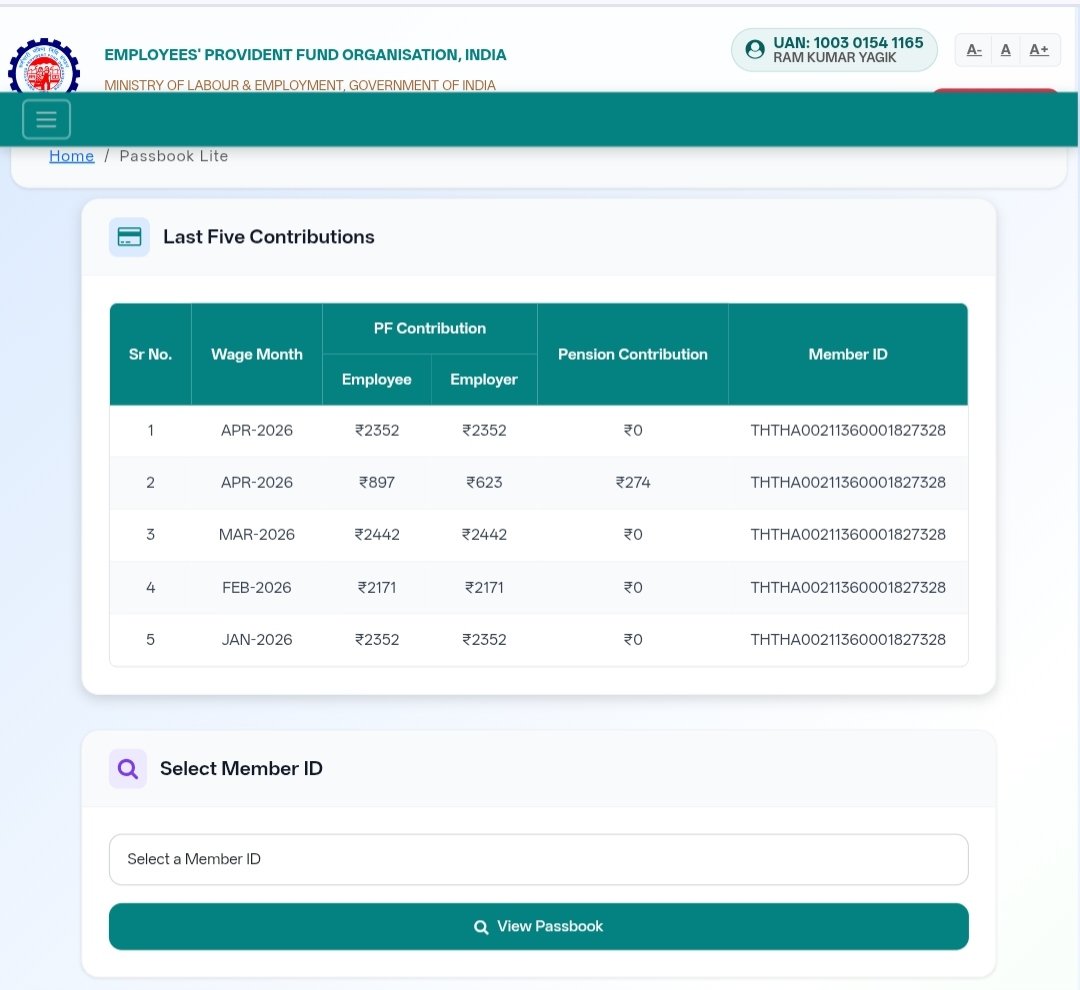
Task: Click the RAM KUMAR YAGIK user name
Action: coord(834,58)
